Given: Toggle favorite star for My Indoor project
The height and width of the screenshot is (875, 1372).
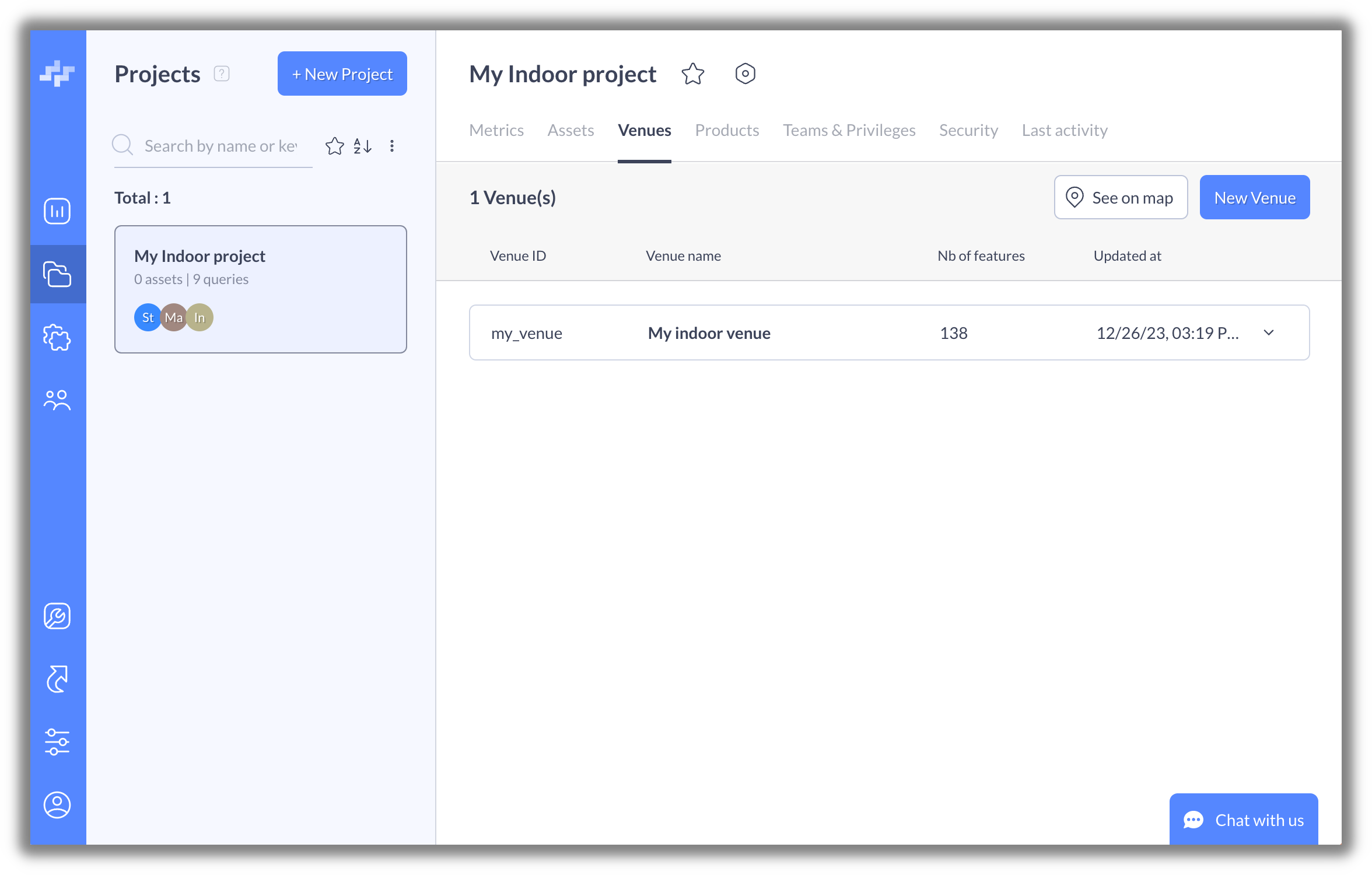Looking at the screenshot, I should (x=692, y=74).
